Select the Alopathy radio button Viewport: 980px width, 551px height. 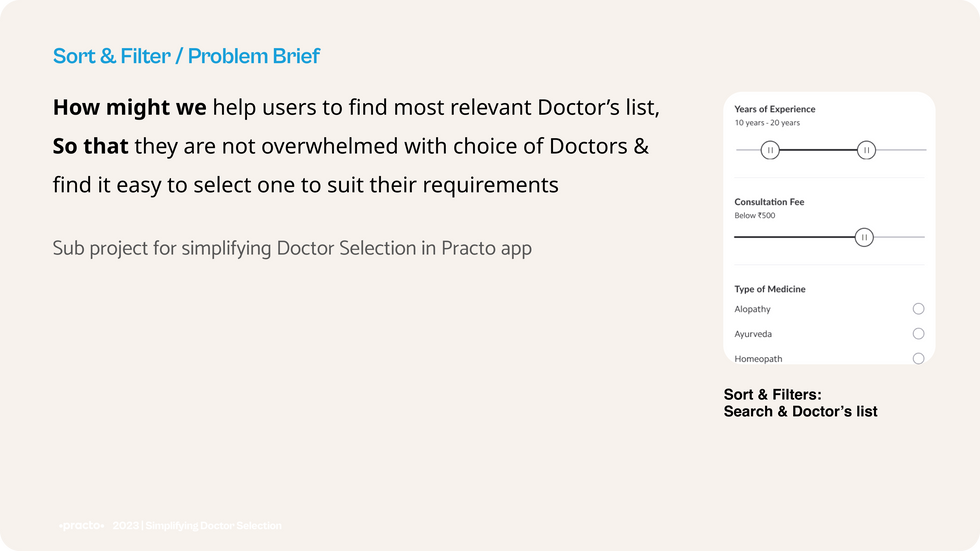(918, 309)
